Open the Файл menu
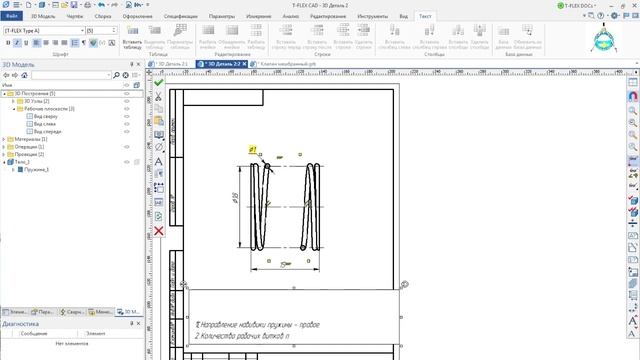The height and width of the screenshot is (360, 640). 11,16
